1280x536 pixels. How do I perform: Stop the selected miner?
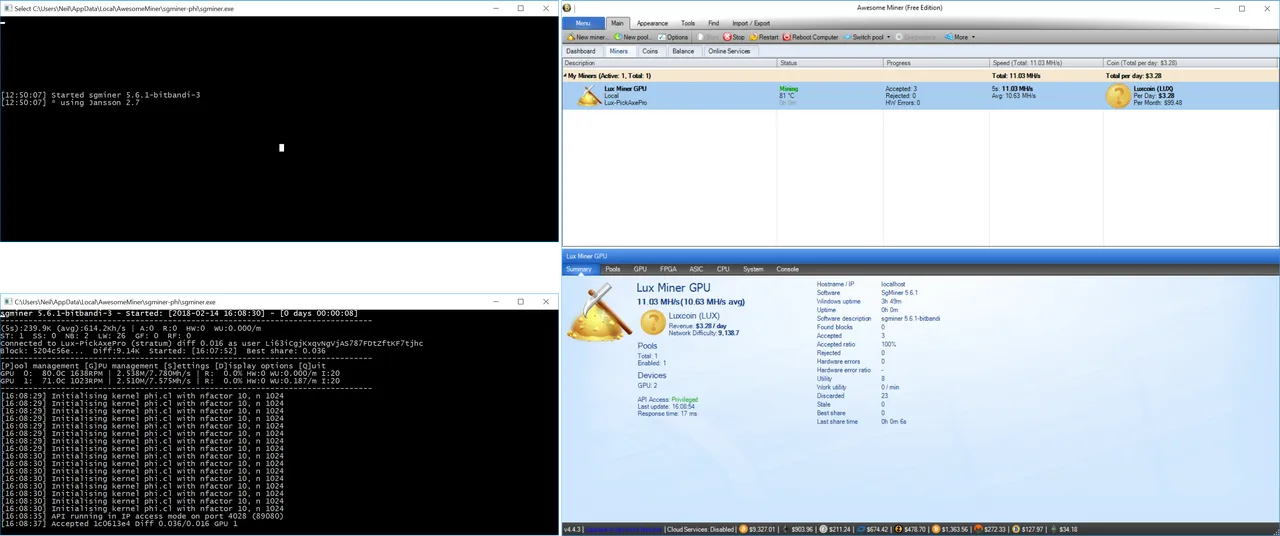(734, 37)
